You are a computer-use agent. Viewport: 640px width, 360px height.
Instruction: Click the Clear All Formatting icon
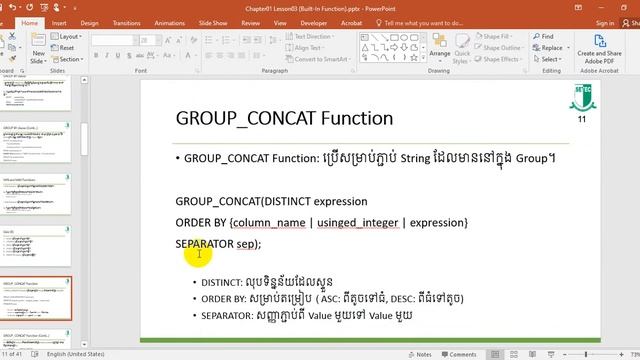(193, 40)
